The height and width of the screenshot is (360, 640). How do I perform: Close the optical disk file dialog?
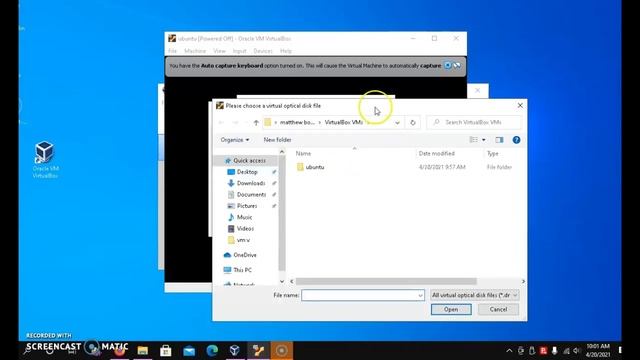point(520,105)
